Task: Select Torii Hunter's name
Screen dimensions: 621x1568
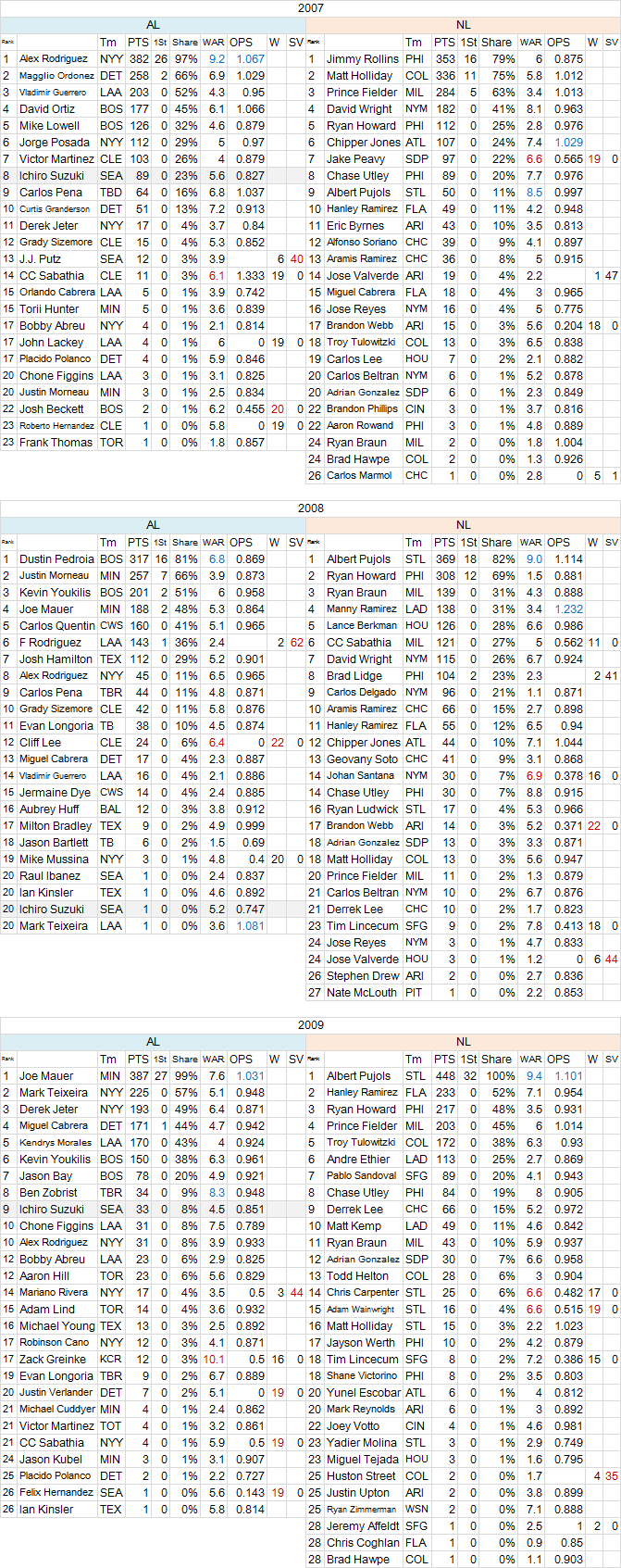Action: point(49,309)
